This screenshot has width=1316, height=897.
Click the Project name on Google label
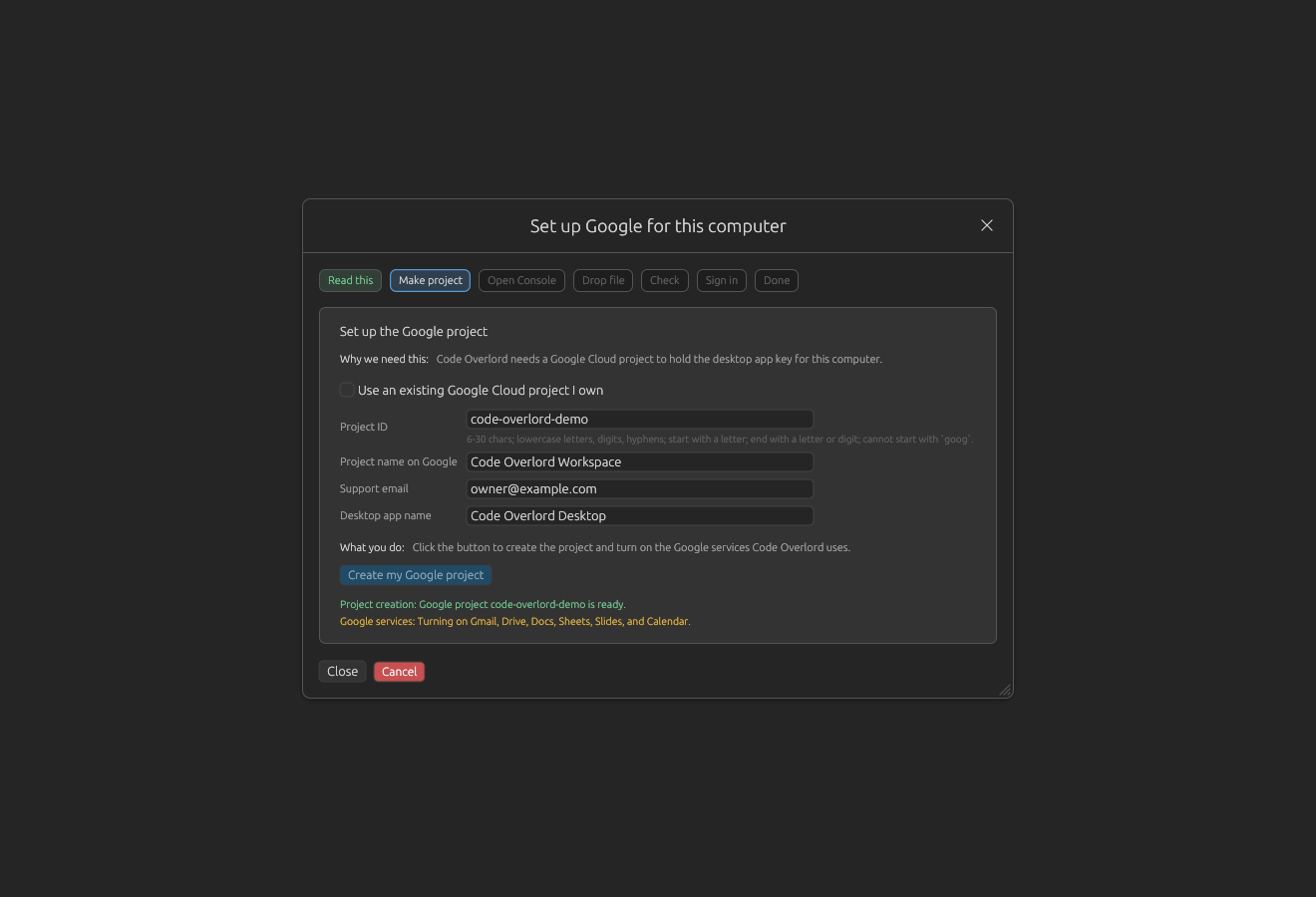[x=399, y=461]
